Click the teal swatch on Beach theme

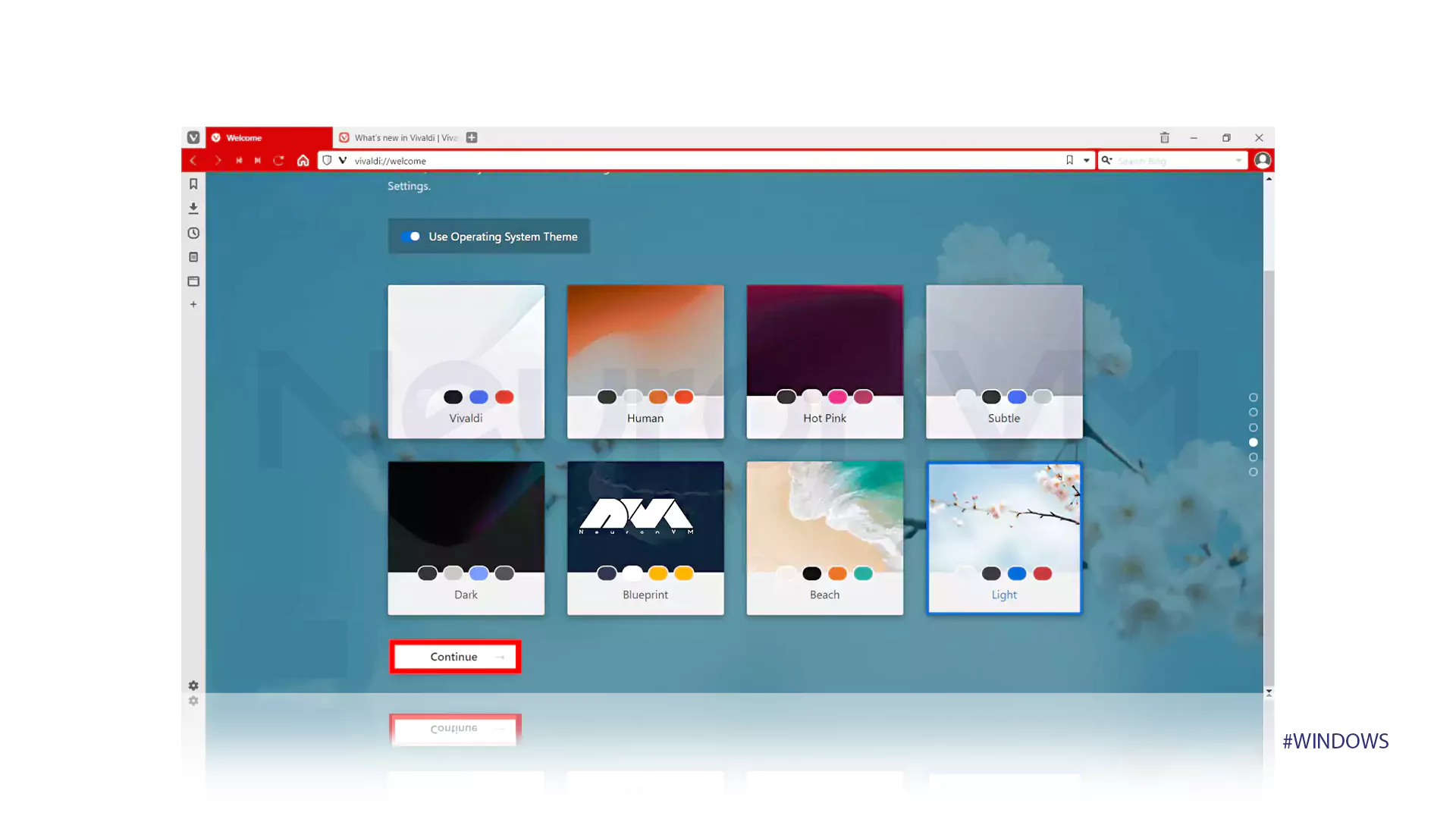tap(863, 573)
